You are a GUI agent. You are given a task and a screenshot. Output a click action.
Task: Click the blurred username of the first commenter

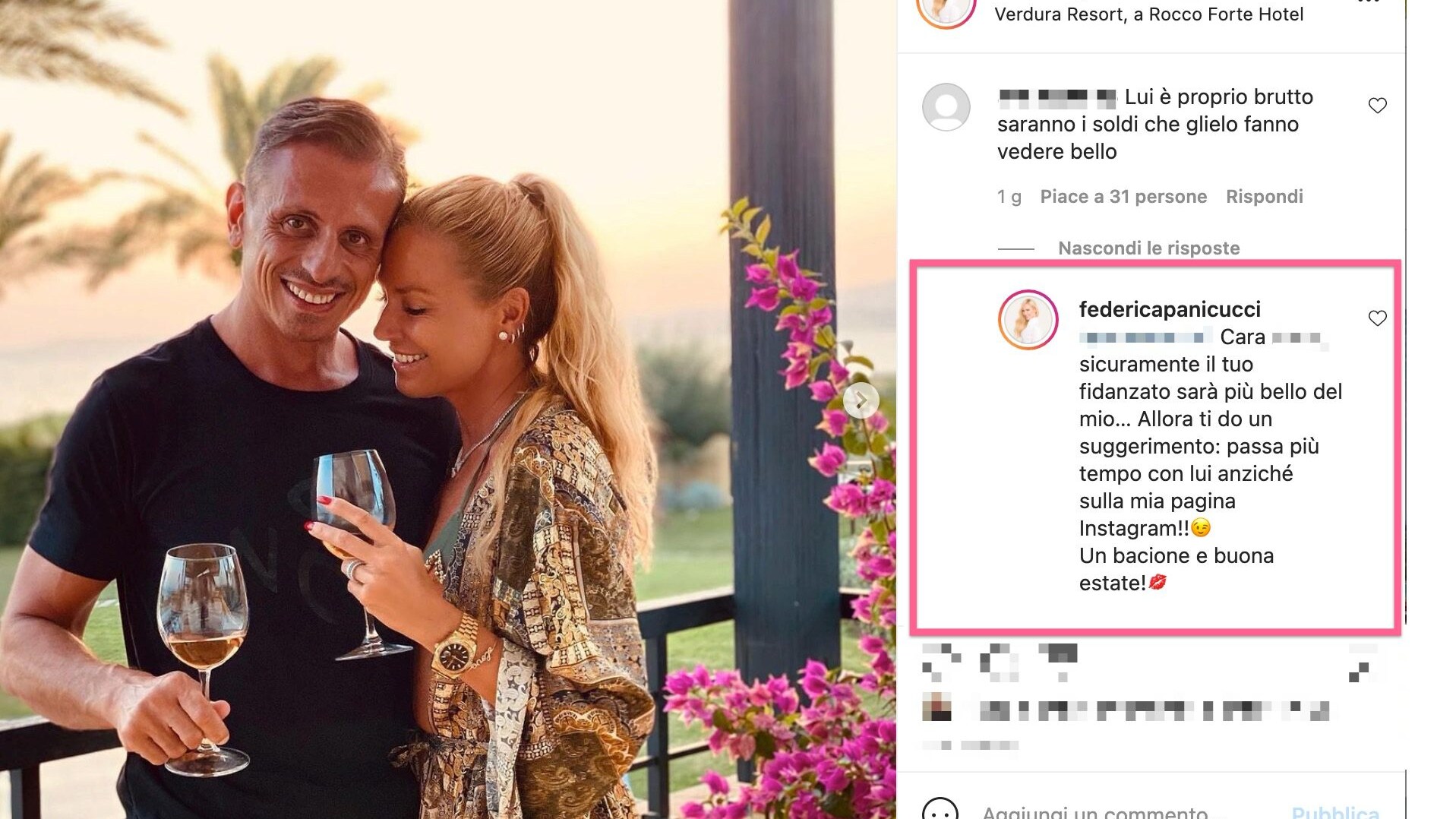pyautogui.click(x=1057, y=97)
